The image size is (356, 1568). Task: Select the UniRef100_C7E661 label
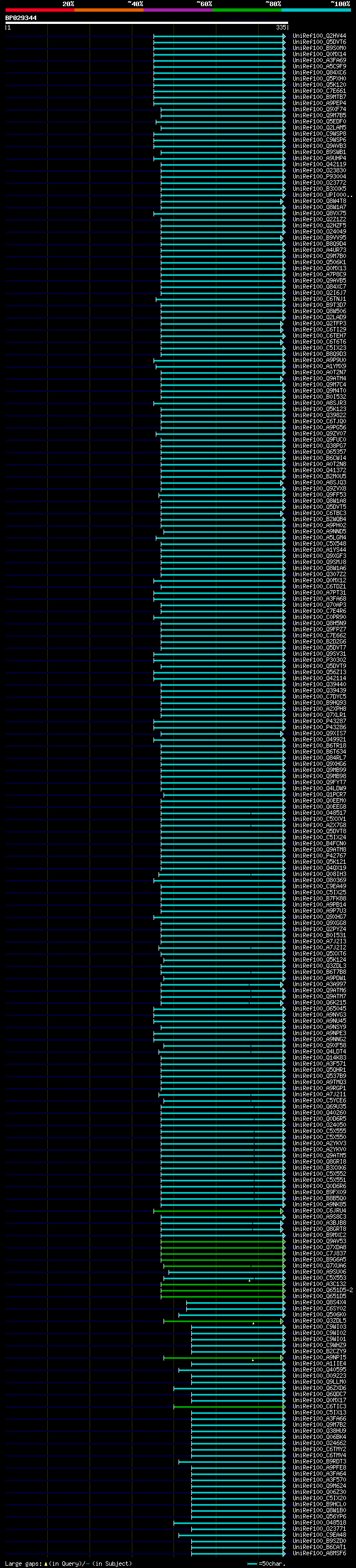pos(319,91)
